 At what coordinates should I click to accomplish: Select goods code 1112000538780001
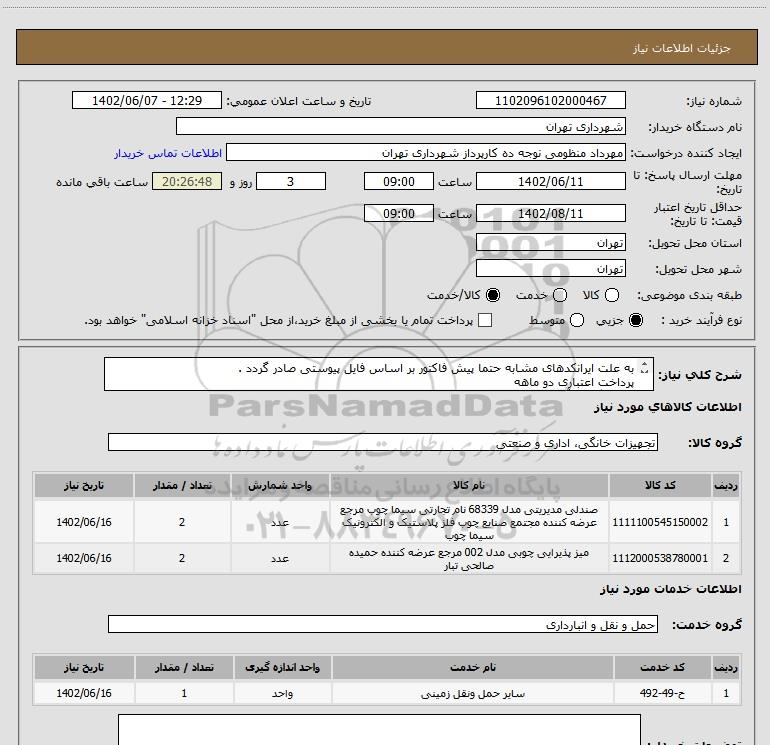point(660,558)
